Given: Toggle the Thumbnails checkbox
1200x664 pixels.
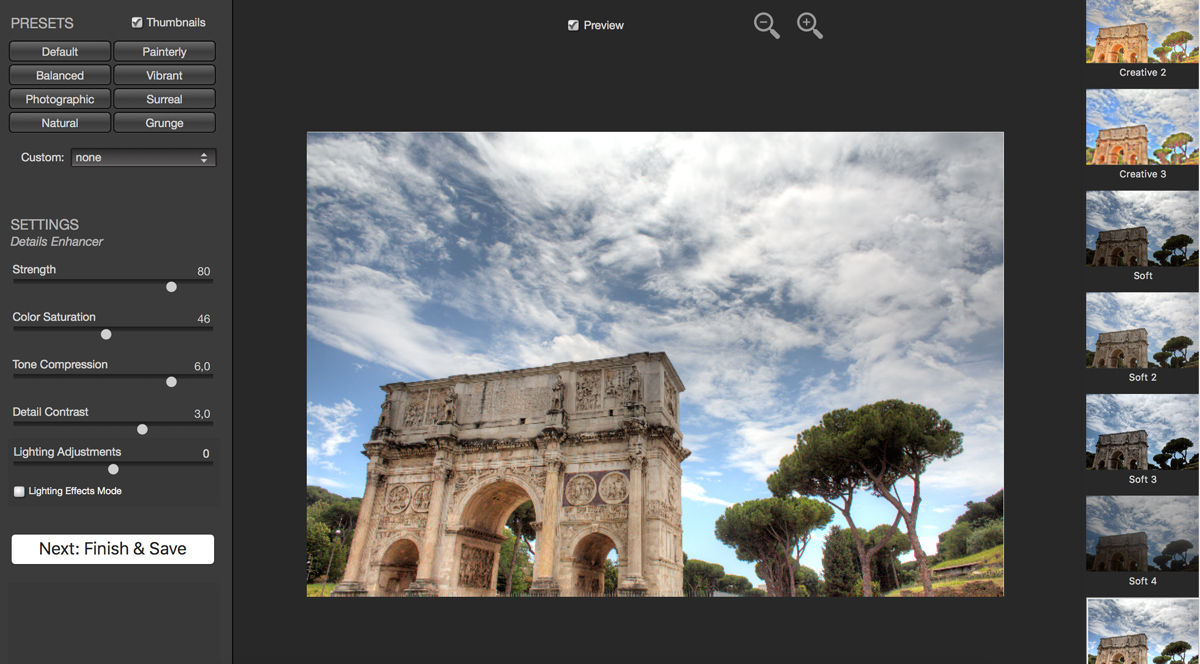Looking at the screenshot, I should (137, 22).
